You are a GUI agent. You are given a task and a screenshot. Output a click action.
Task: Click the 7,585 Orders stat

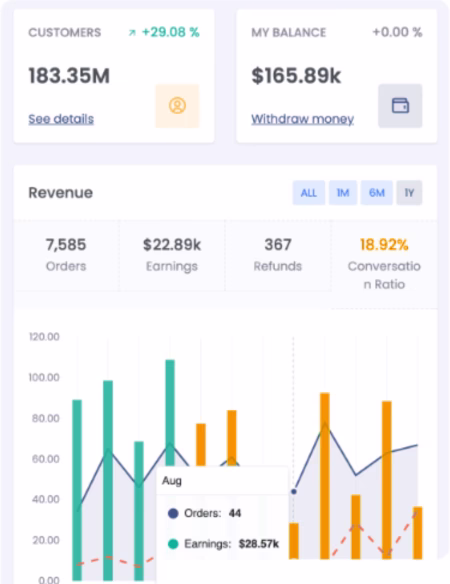(x=66, y=255)
